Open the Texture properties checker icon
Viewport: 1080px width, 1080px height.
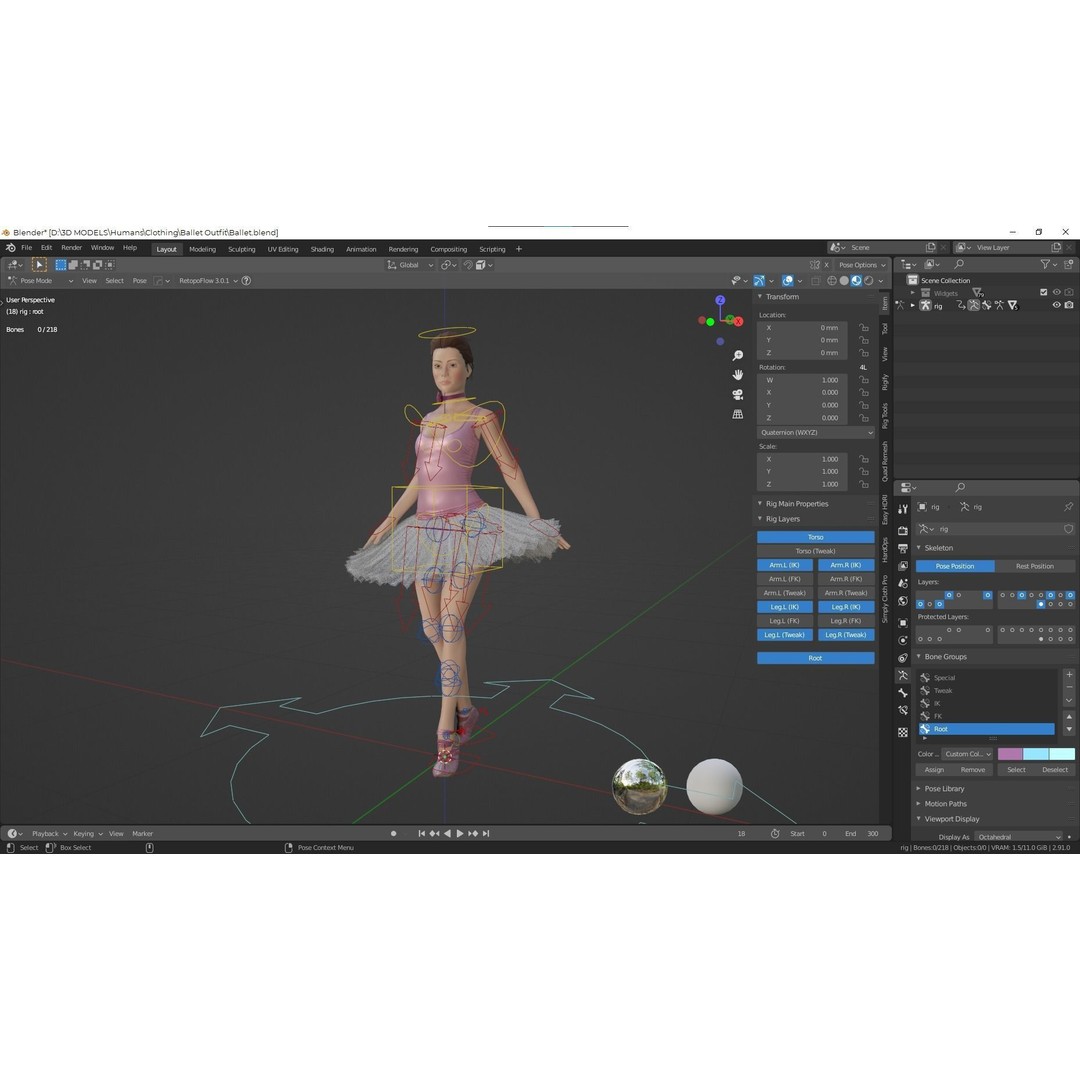[x=903, y=732]
